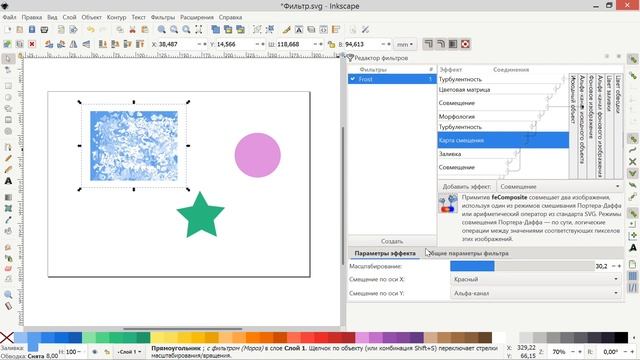Open the X displacement channel dropdown (Красный)
This screenshot has height=360, width=640.
click(x=535, y=279)
